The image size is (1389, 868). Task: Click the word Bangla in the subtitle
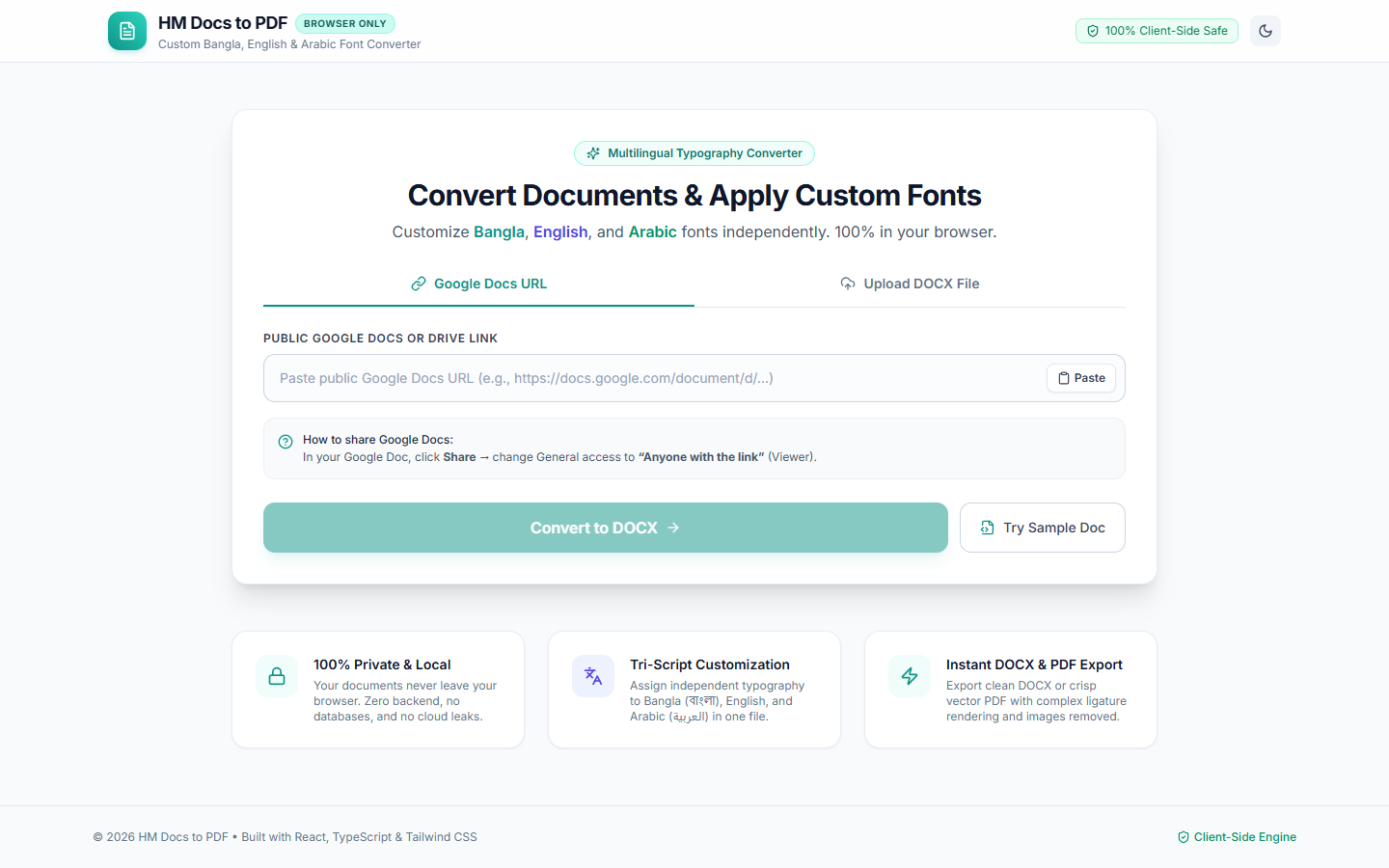click(499, 232)
